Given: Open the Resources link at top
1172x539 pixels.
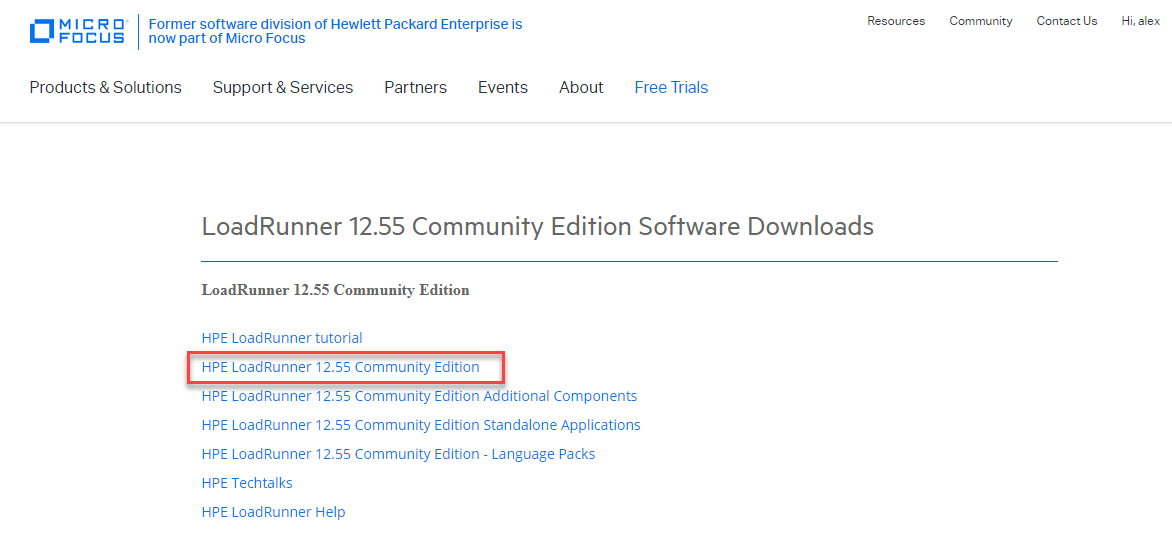Looking at the screenshot, I should coord(895,21).
